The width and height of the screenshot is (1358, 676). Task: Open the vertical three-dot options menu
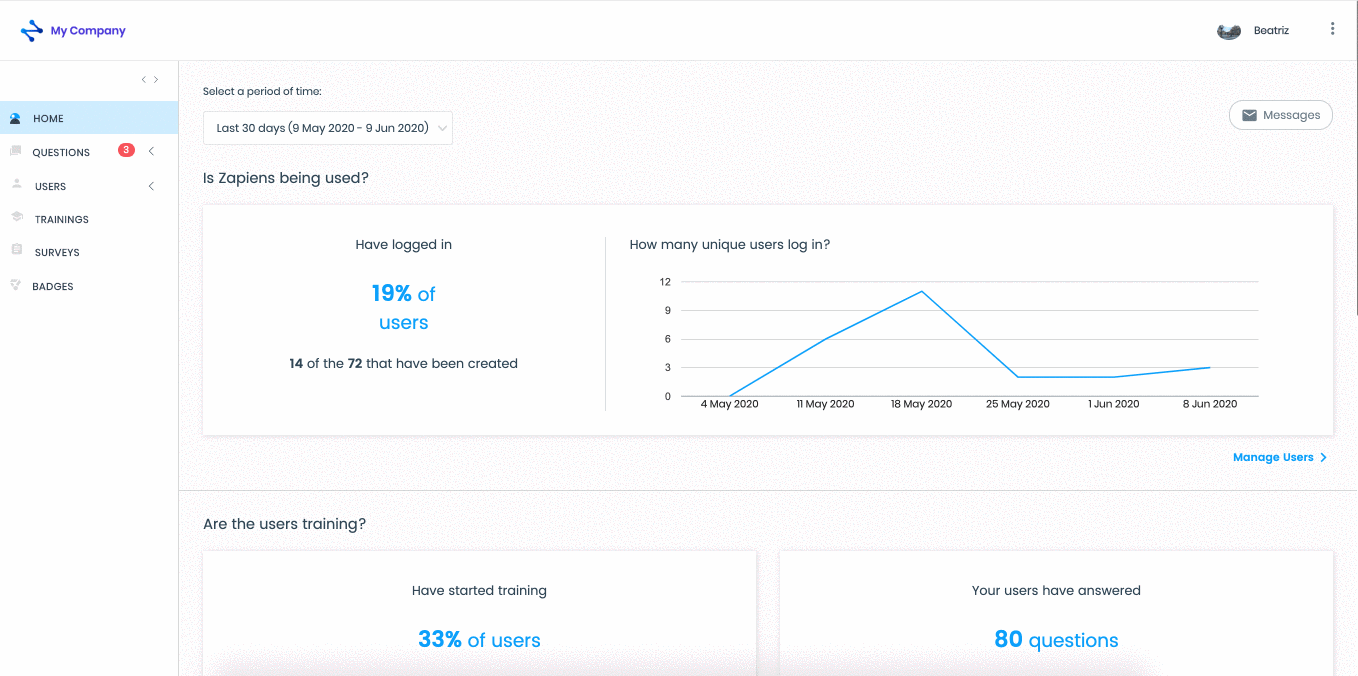click(1332, 29)
